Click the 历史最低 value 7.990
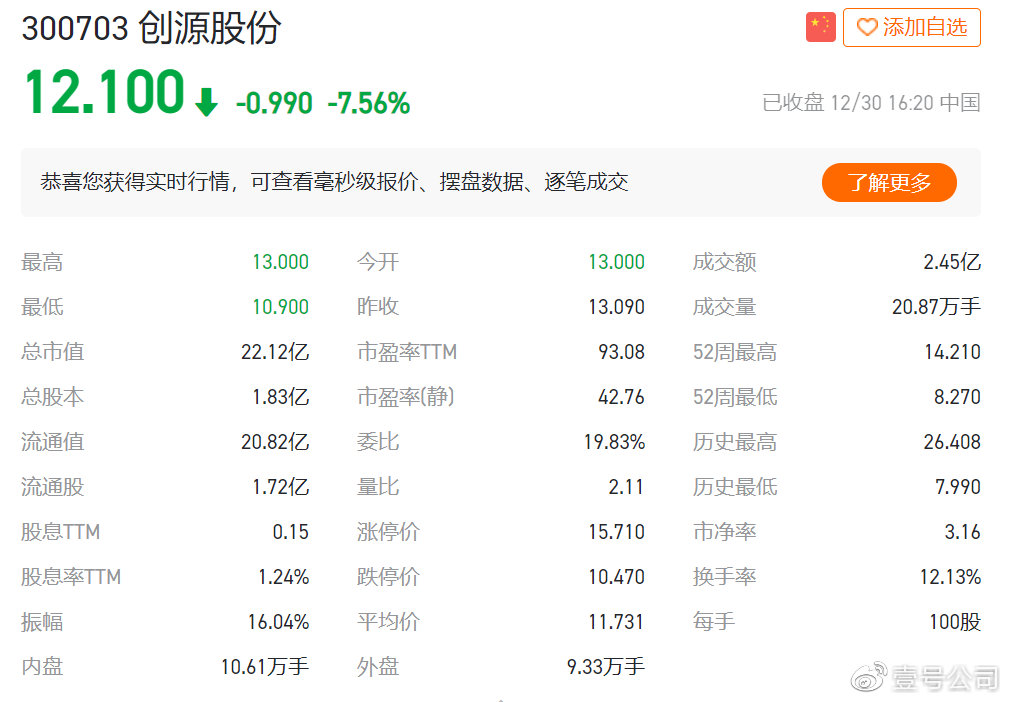The width and height of the screenshot is (1009, 702). coord(958,487)
